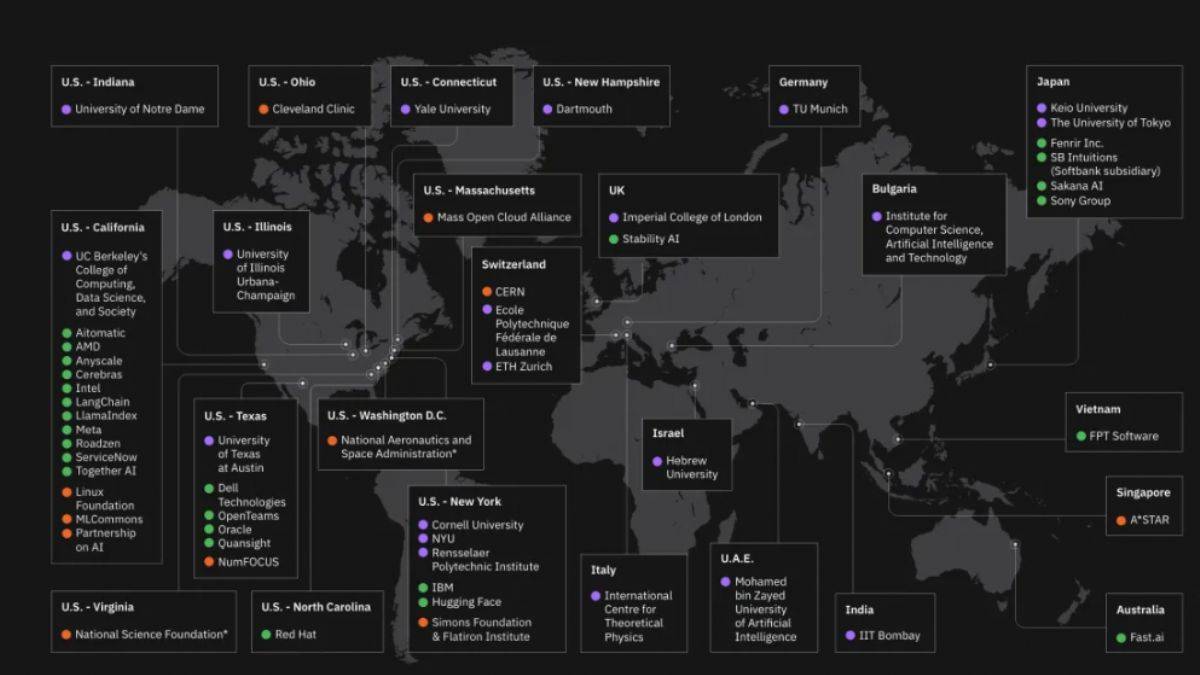Click the TU Munich label
Screen dimensions: 1200x675
click(819, 109)
